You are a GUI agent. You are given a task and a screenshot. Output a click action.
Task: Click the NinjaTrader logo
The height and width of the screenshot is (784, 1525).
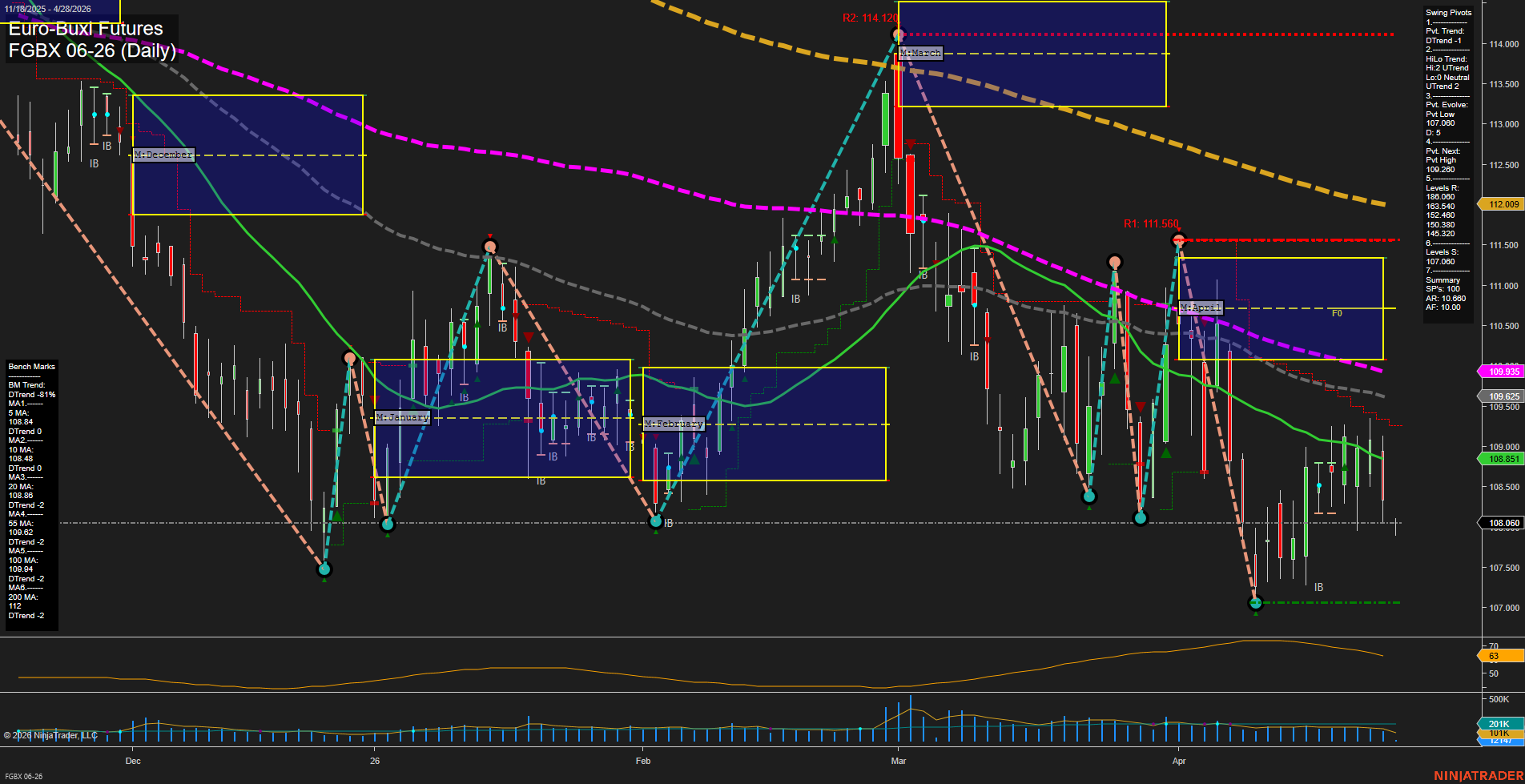tap(1478, 776)
